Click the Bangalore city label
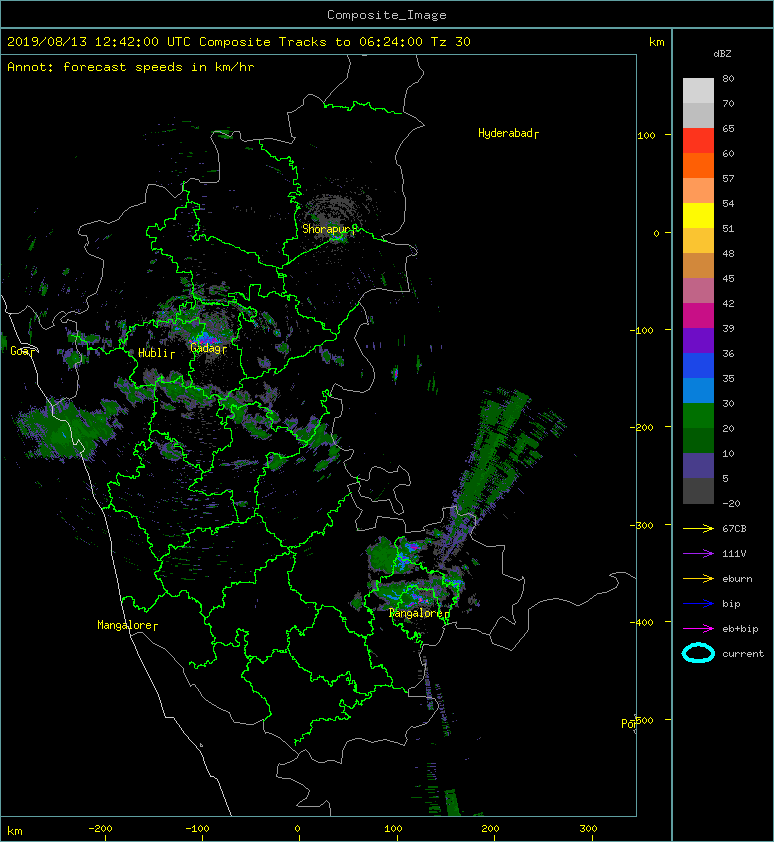This screenshot has width=774, height=842. 419,613
